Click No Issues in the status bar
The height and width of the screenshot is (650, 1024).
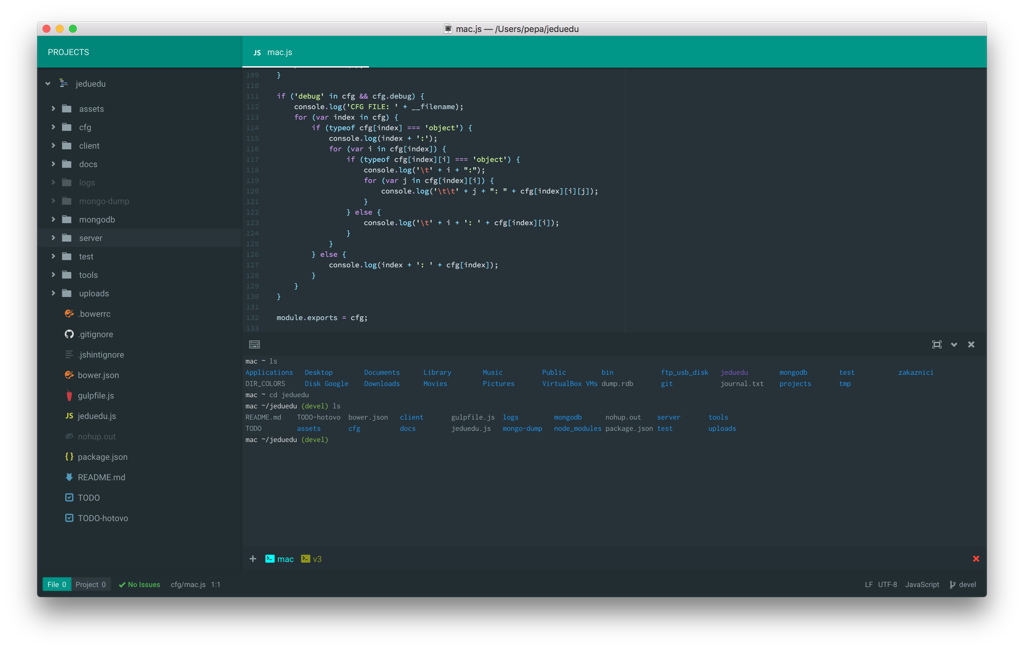[139, 584]
